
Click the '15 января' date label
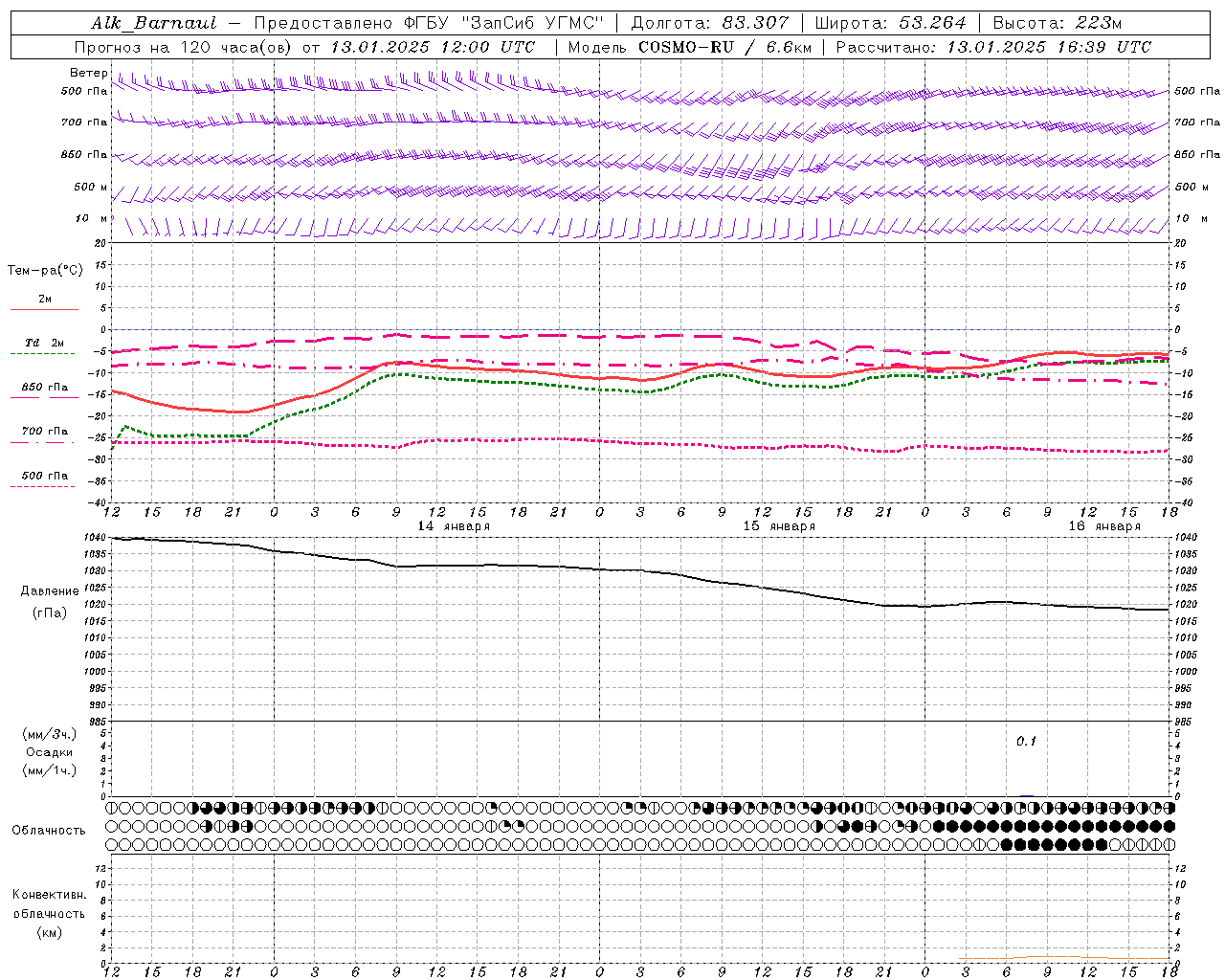779,526
